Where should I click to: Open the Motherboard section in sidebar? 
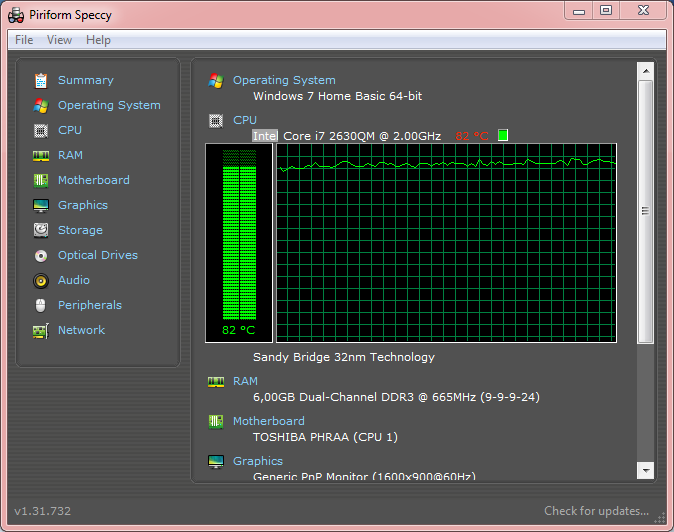point(94,180)
